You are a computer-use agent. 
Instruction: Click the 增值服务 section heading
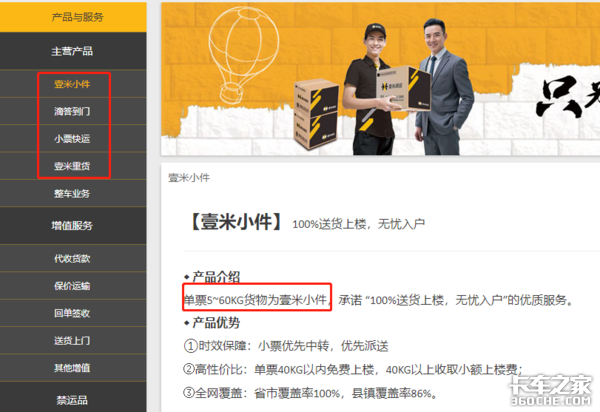(x=73, y=226)
